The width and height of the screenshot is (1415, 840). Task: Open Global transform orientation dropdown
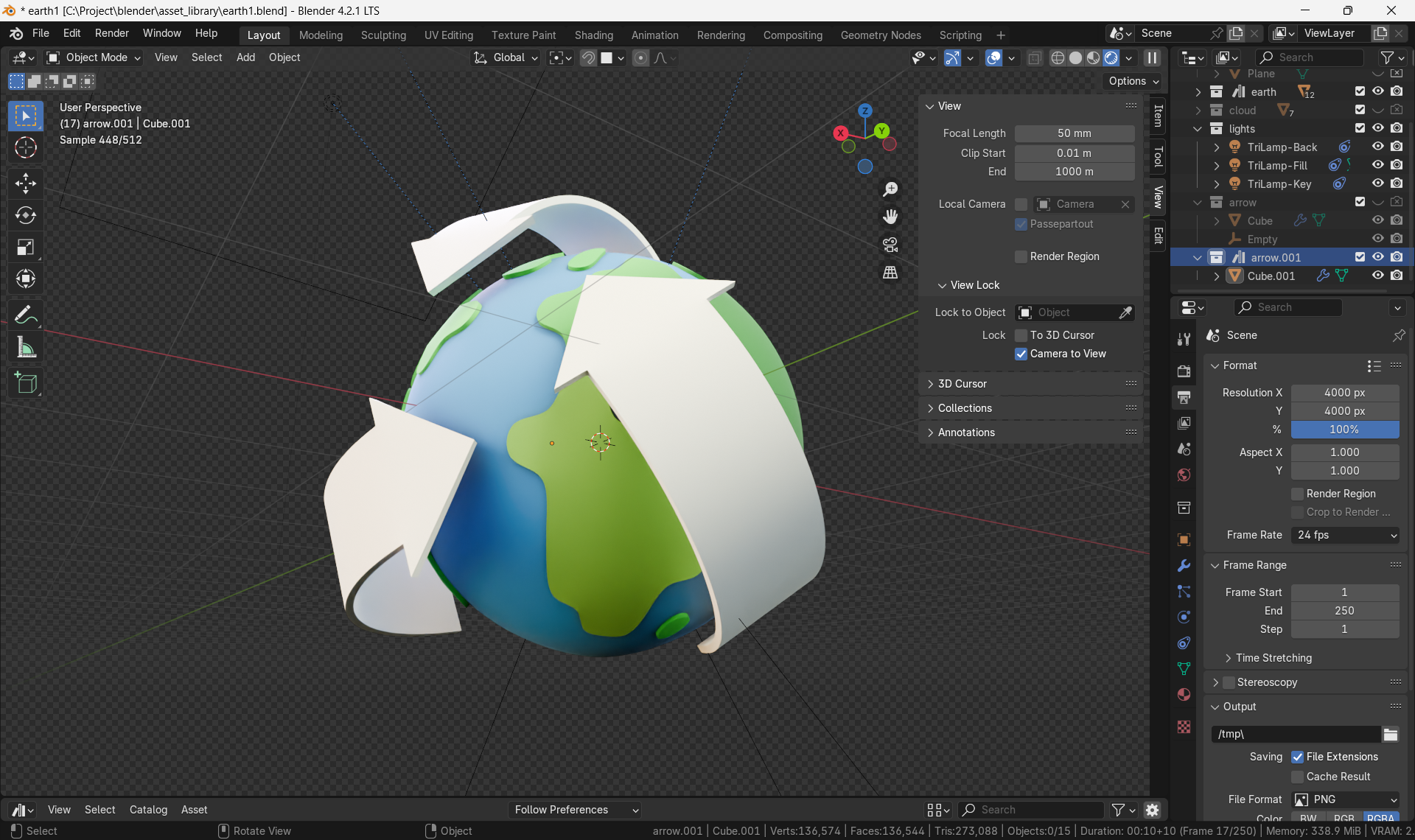506,57
